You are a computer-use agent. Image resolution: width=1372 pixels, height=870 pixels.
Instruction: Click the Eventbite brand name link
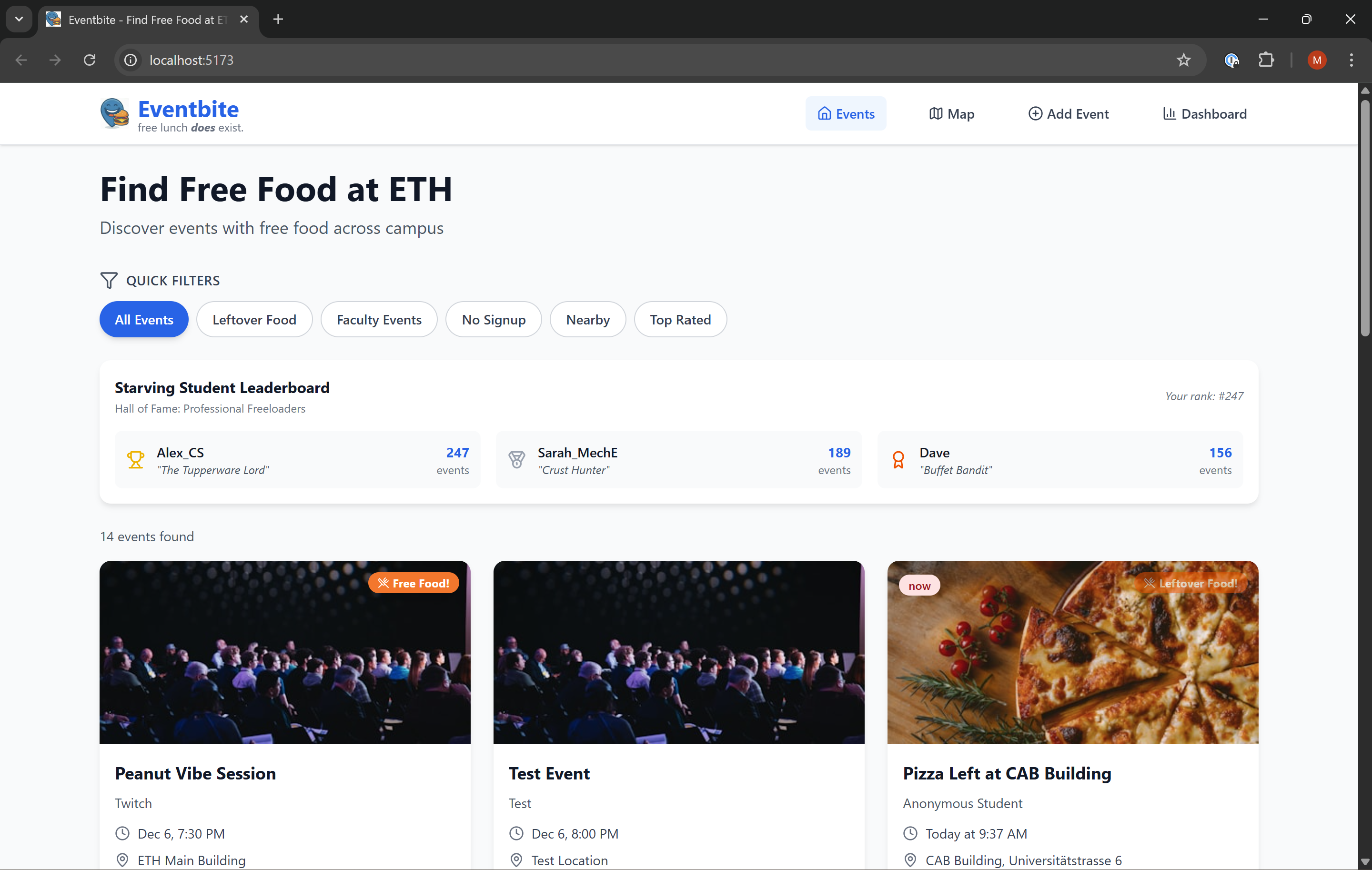(x=188, y=109)
